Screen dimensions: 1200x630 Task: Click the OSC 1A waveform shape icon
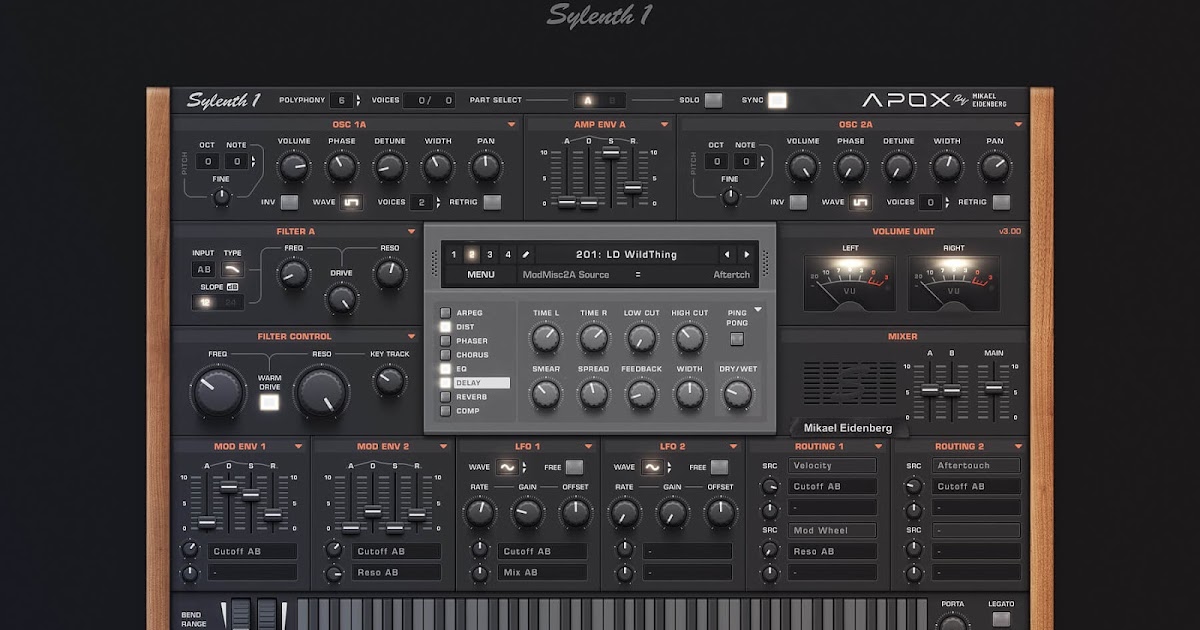click(351, 203)
